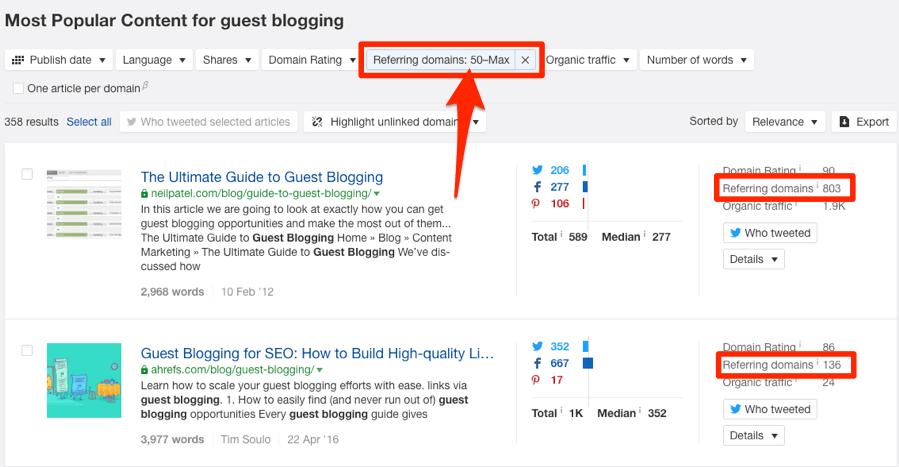Screen dimensions: 899x467
Task: Click the info icon next to Median 277
Action: [x=645, y=234]
